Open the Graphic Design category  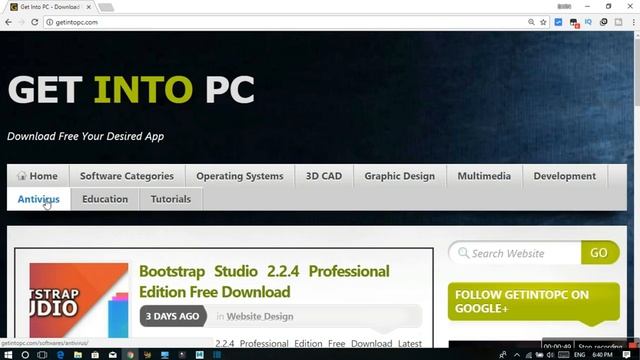(x=400, y=176)
